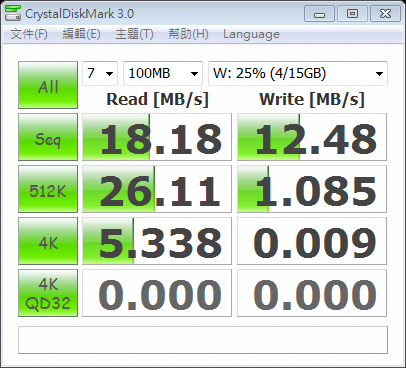
Task: Open the 編輯(E) menu
Action: point(82,34)
